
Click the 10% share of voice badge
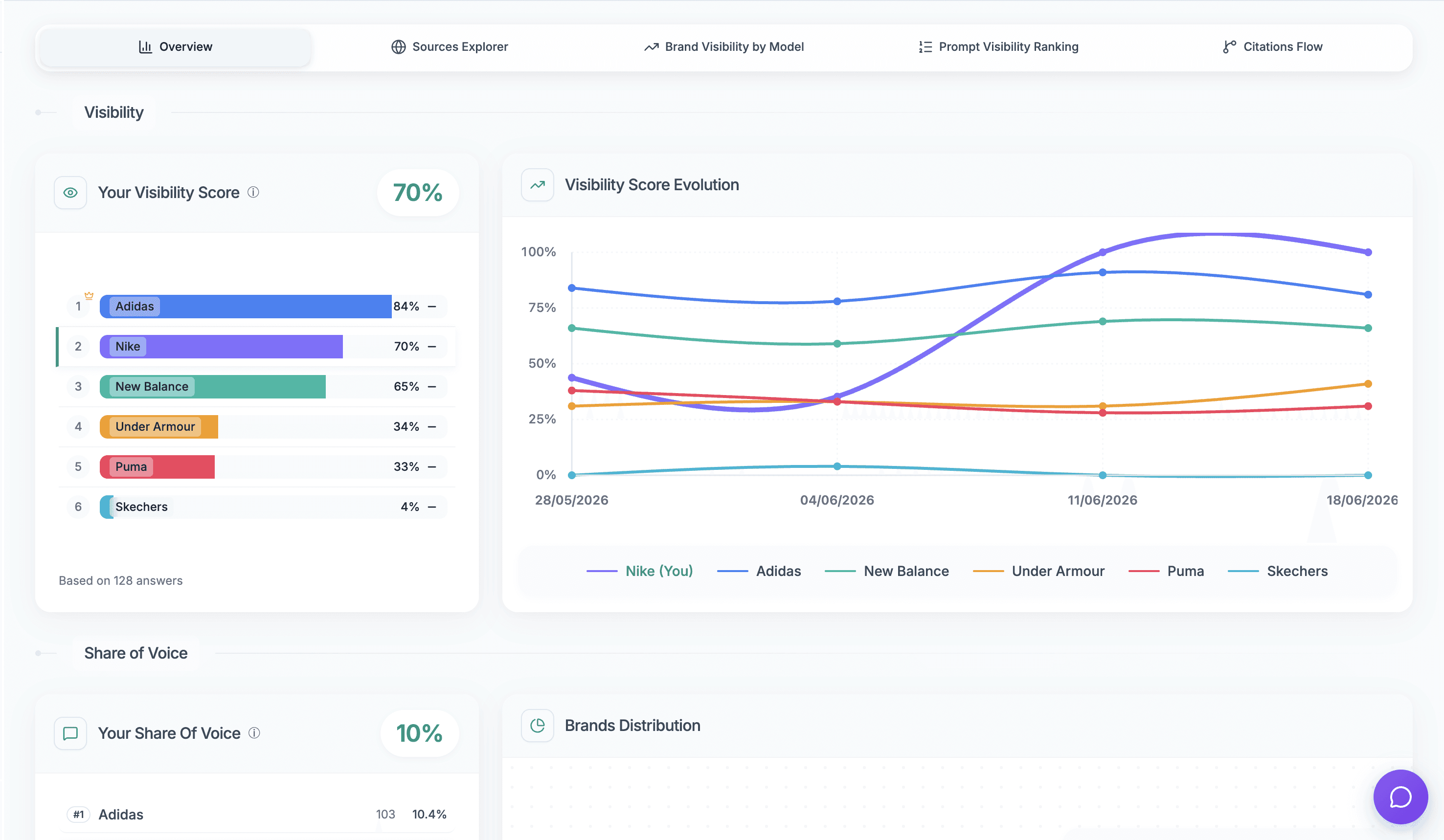419,733
